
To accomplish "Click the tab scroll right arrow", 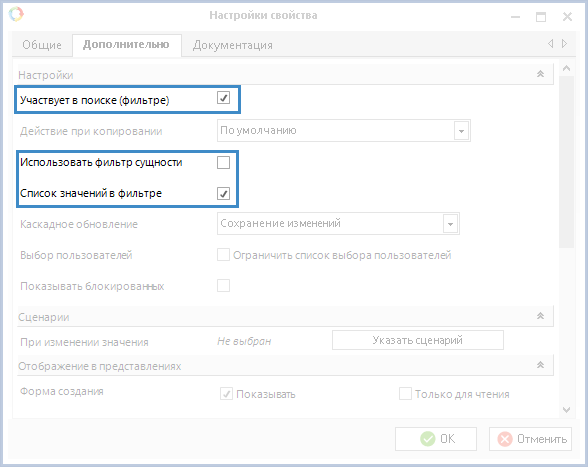I will [x=564, y=44].
